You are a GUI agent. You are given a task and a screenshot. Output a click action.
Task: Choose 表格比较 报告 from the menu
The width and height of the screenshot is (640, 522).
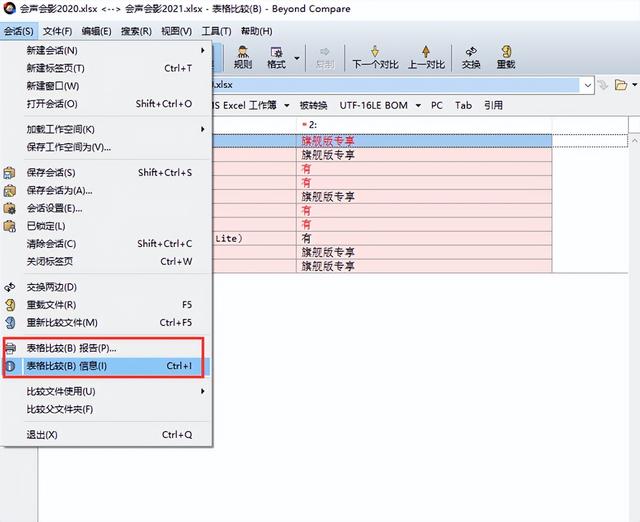(70, 348)
